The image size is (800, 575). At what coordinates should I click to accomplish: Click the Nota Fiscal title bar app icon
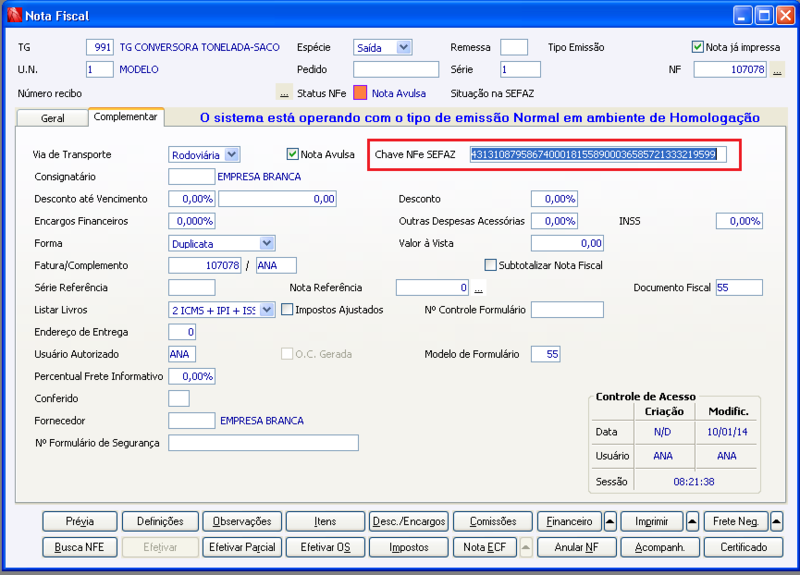[x=15, y=15]
